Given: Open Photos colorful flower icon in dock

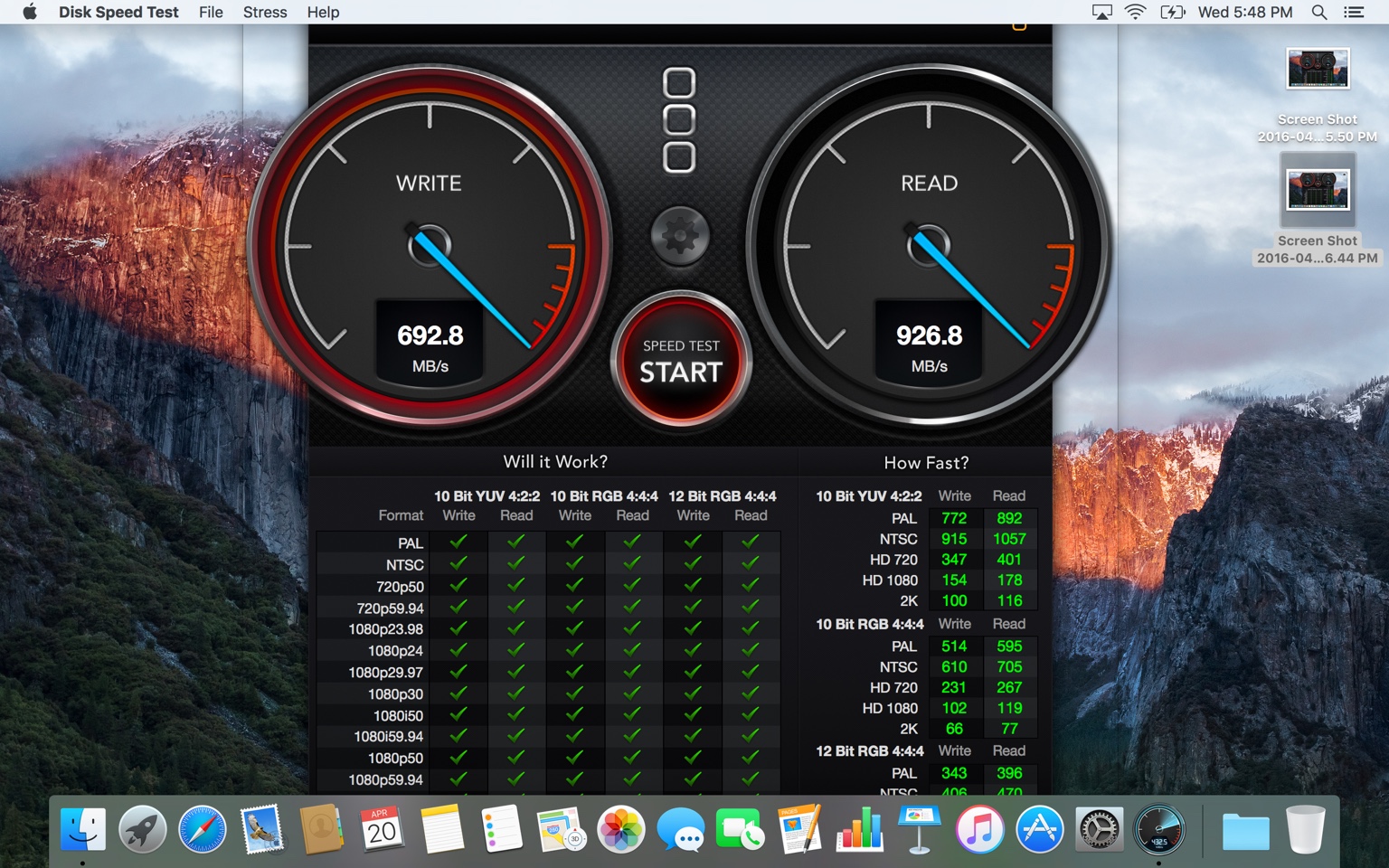Looking at the screenshot, I should [621, 829].
